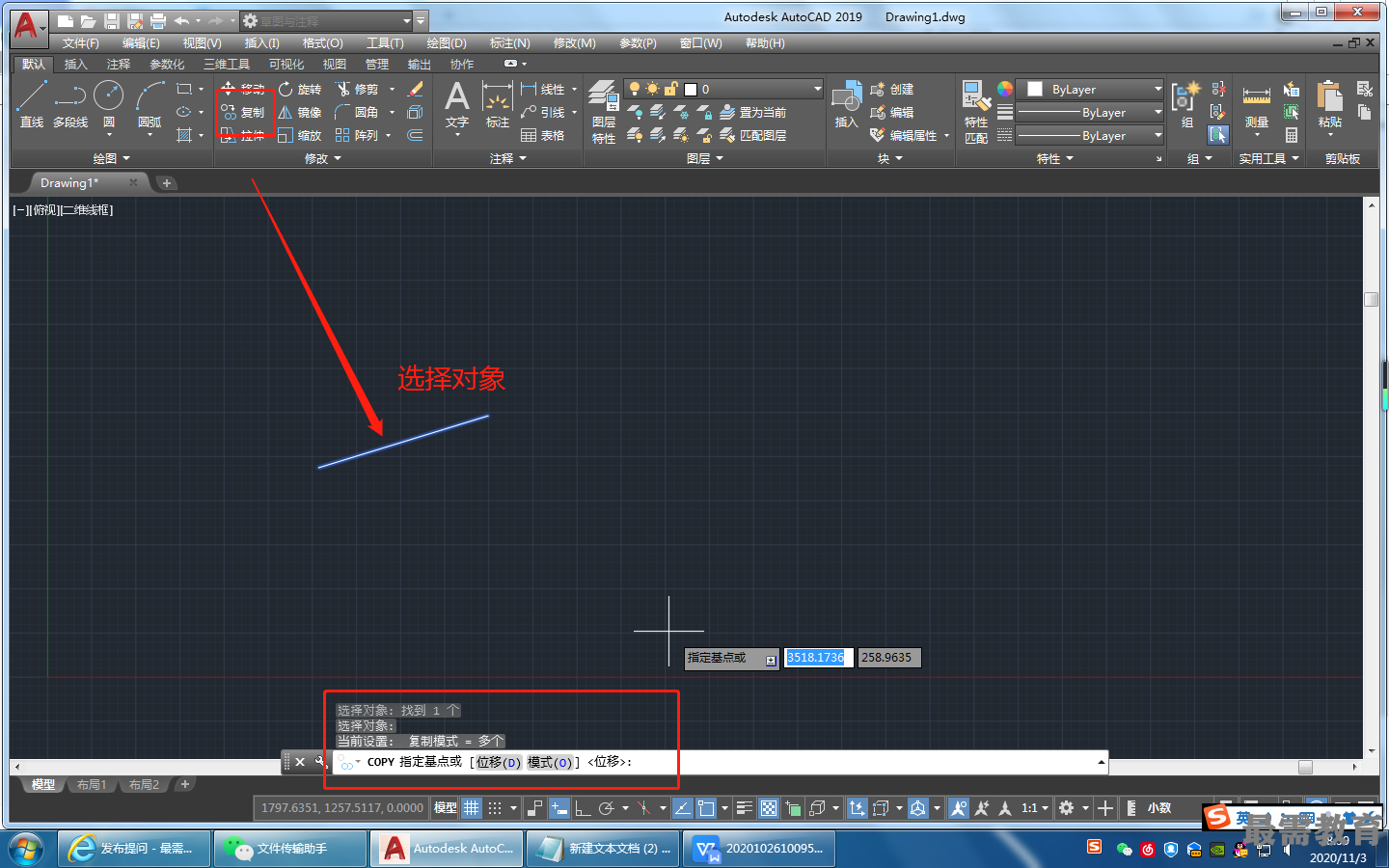
Task: Expand the Draw (绘图) panel
Action: (x=111, y=158)
